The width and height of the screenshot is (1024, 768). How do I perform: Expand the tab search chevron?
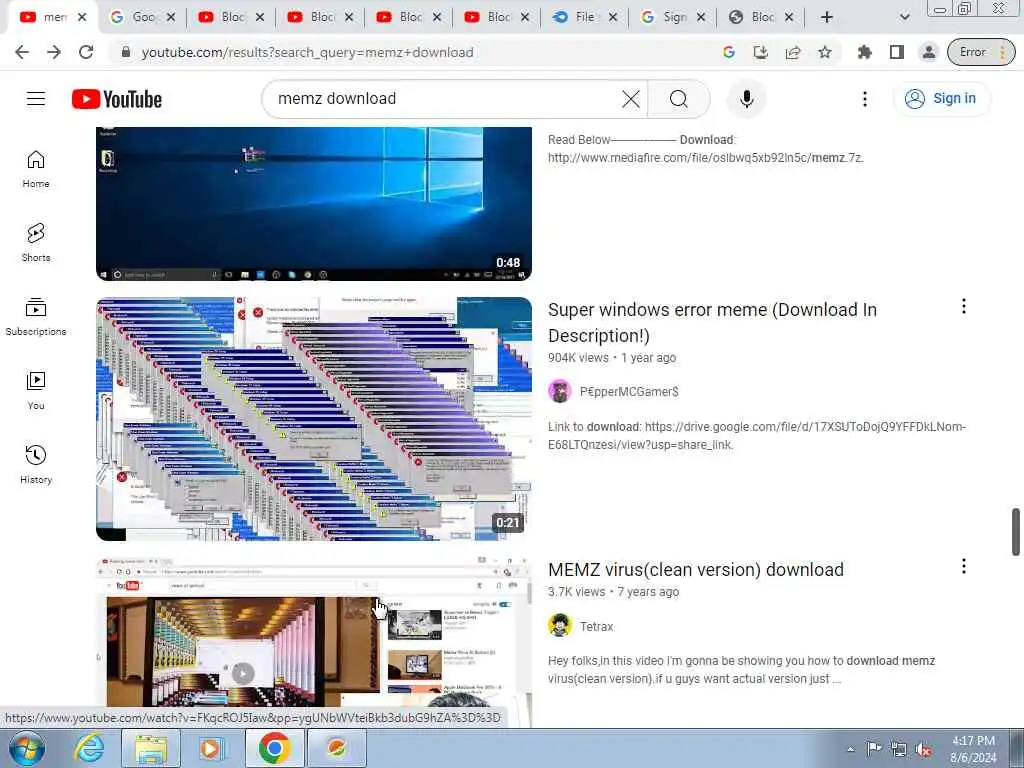pos(904,17)
